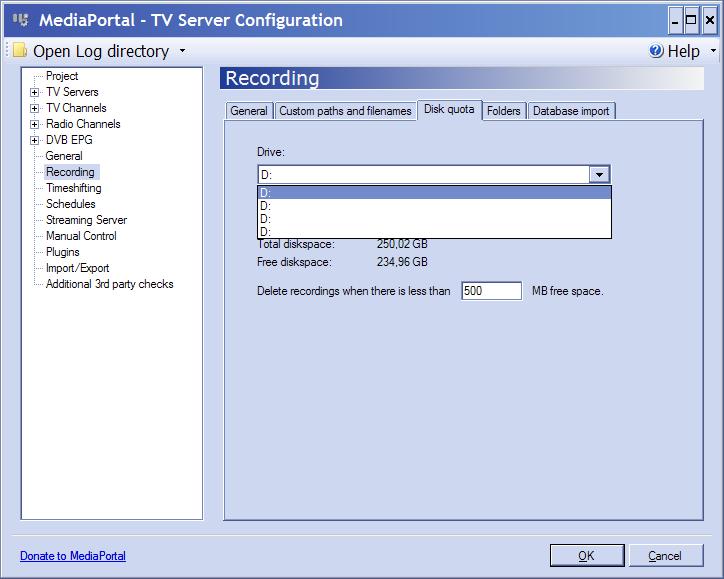The width and height of the screenshot is (724, 579).
Task: Expand the Radio Channels tree node
Action: [x=34, y=125]
